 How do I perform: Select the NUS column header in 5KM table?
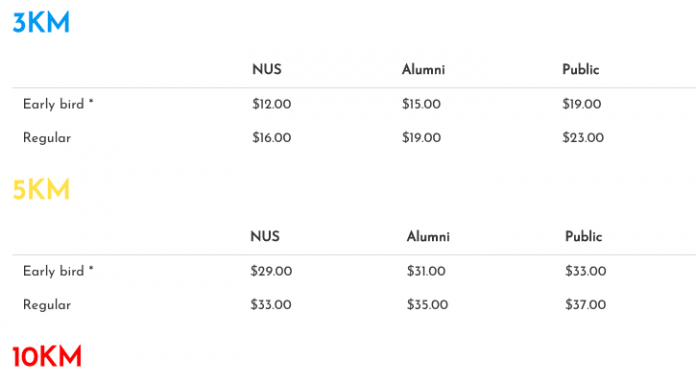(265, 236)
